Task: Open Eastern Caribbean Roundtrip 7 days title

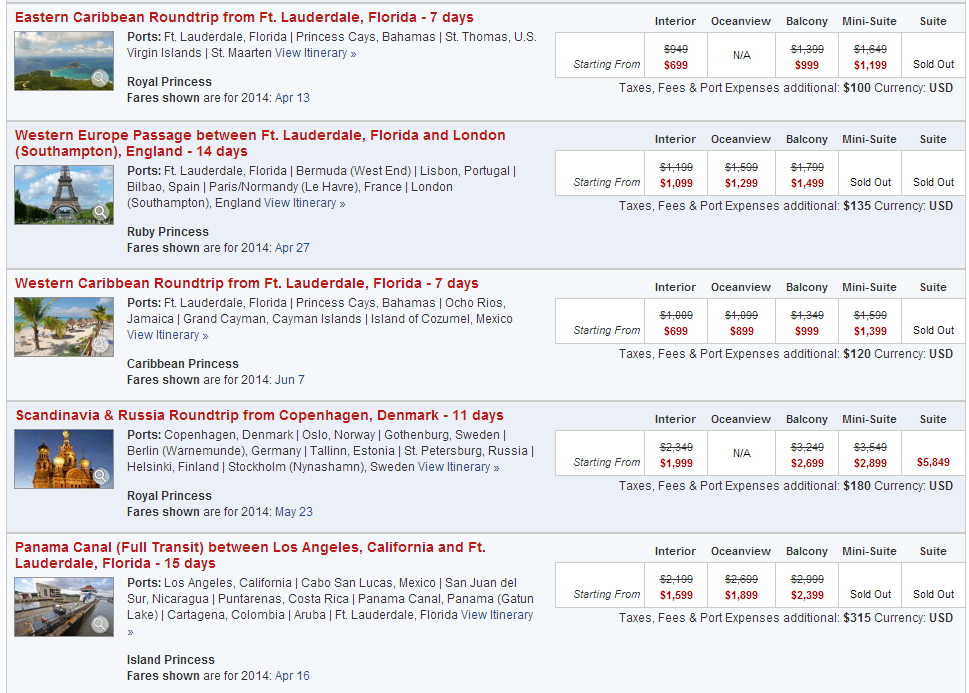Action: coord(244,17)
